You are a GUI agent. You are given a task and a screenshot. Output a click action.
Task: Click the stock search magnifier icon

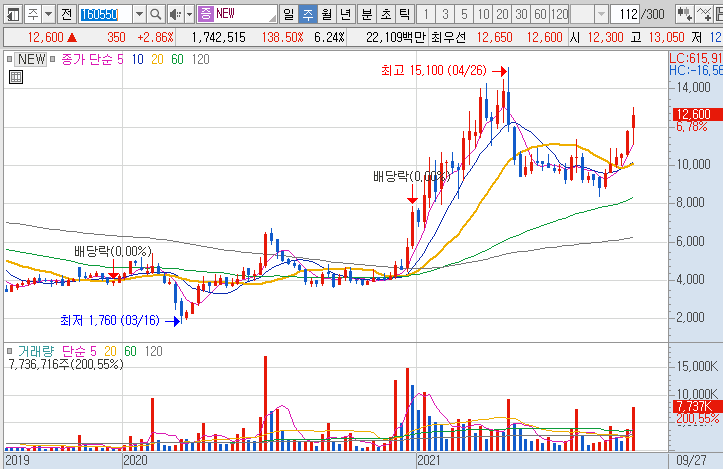(x=156, y=14)
